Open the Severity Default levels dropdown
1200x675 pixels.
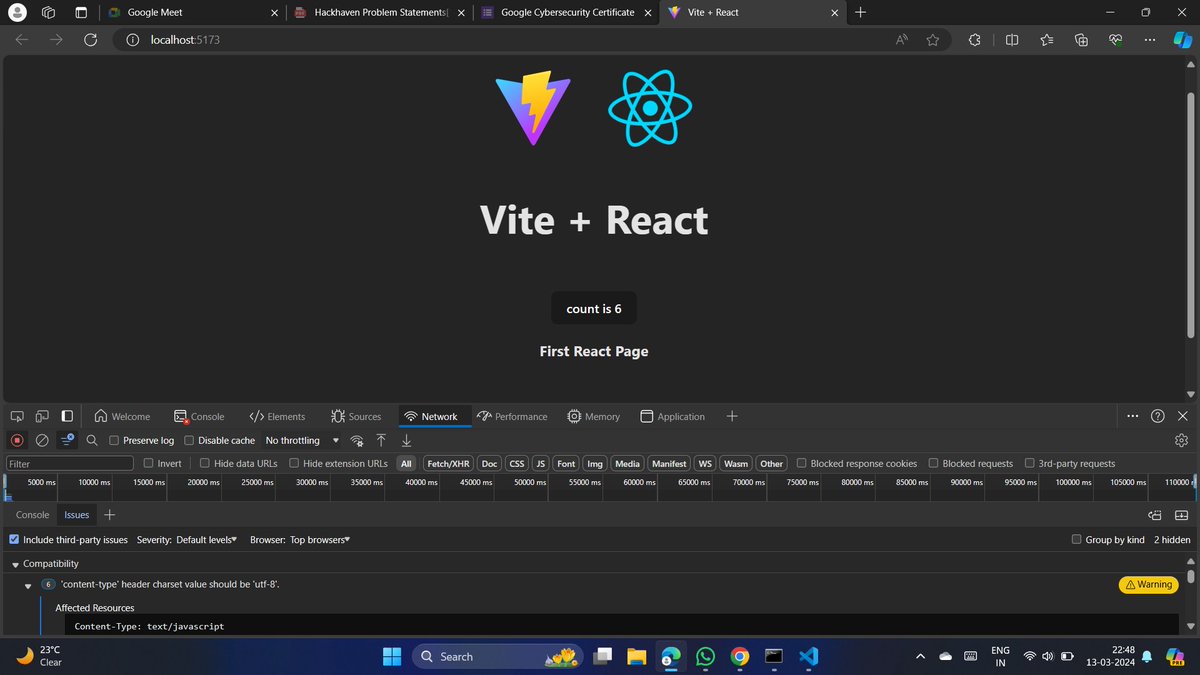[206, 539]
